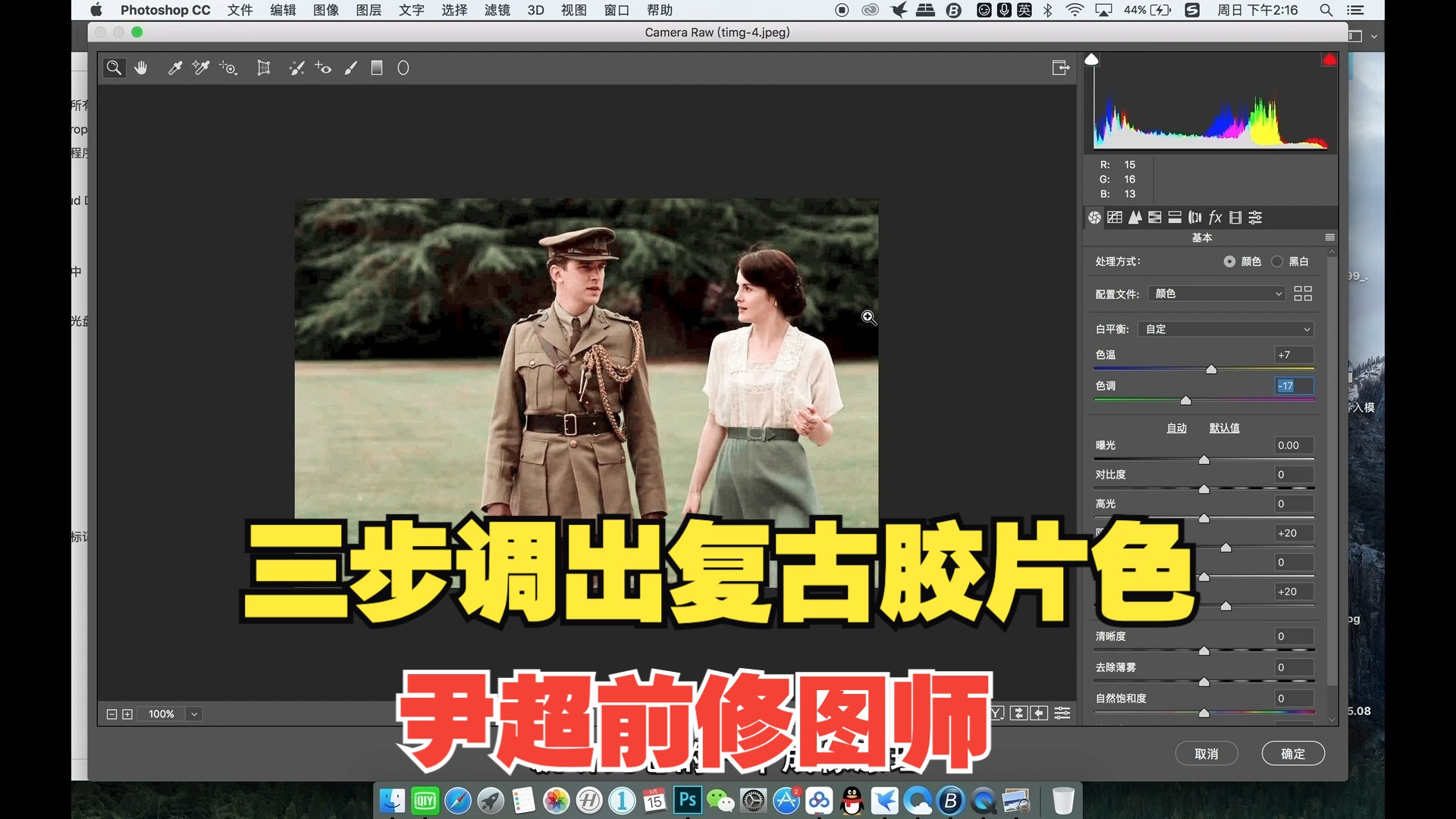Select the Hand tool

coord(141,68)
